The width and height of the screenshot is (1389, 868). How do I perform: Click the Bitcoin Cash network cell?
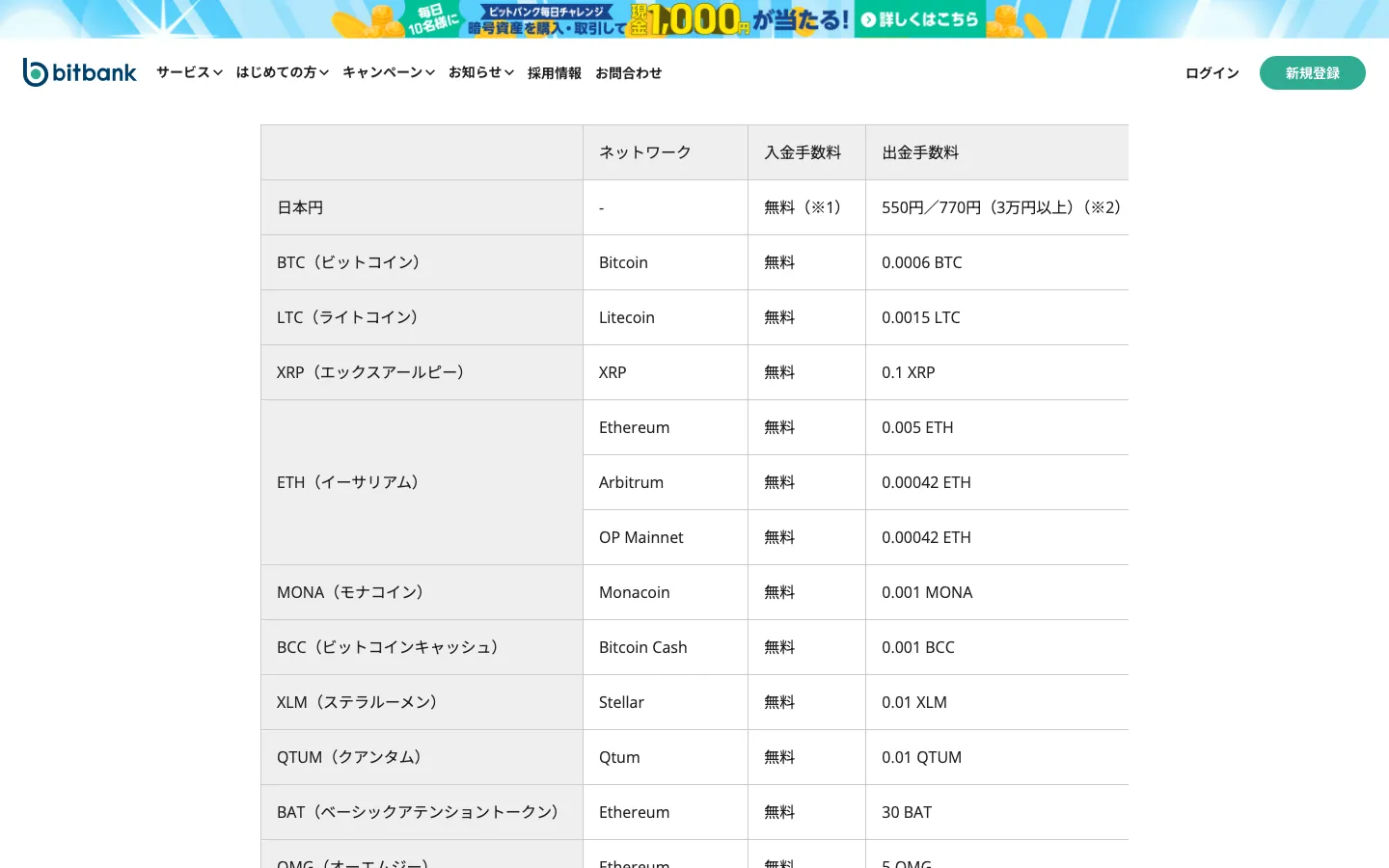coord(666,647)
